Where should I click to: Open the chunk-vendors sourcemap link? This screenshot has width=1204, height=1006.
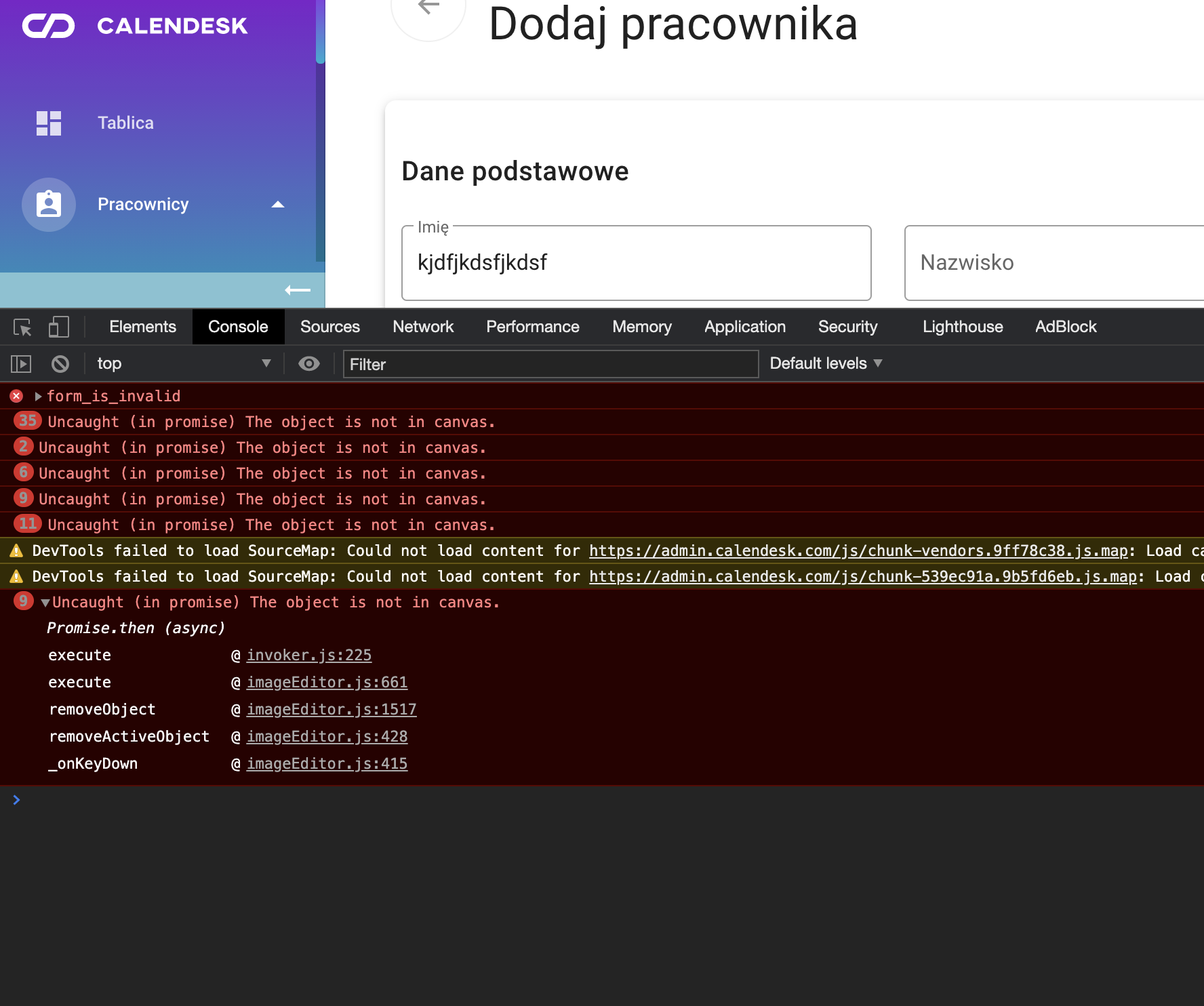point(858,550)
